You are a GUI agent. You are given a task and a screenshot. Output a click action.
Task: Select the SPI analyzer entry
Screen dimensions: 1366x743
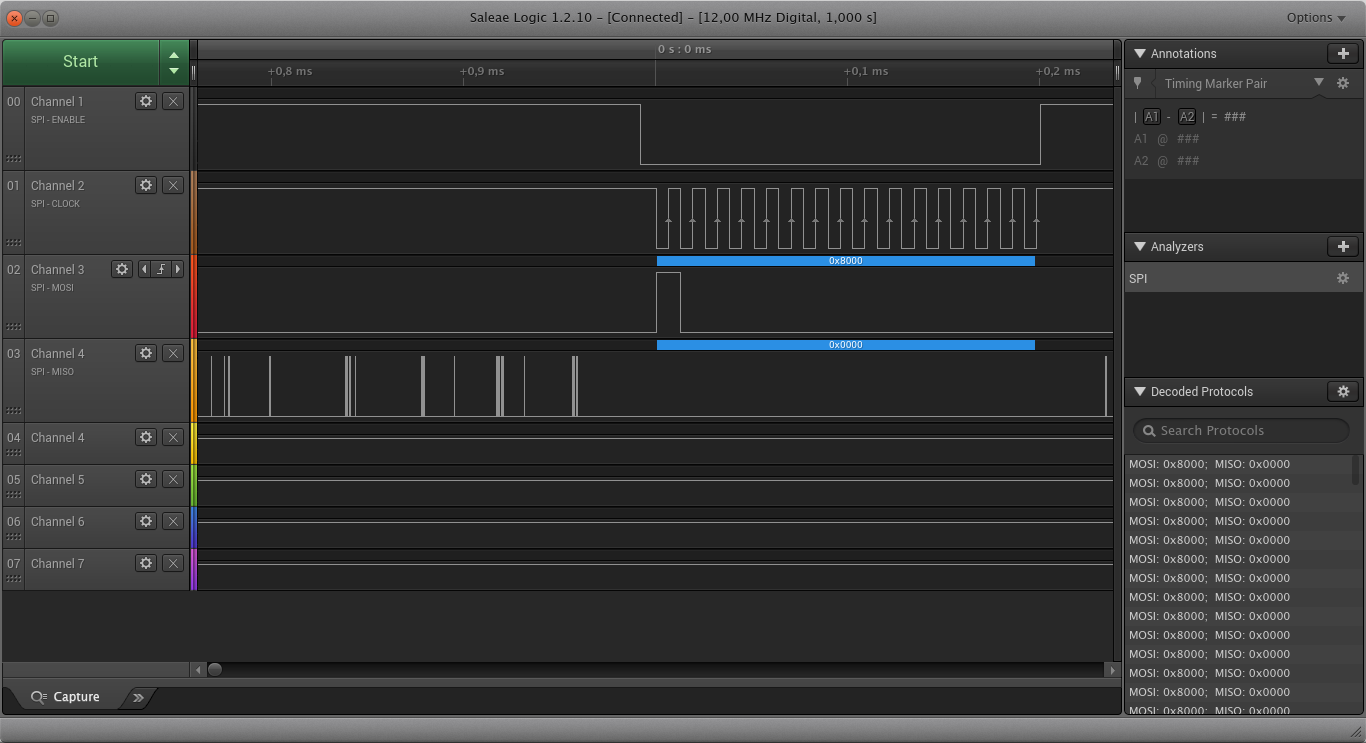click(x=1243, y=278)
